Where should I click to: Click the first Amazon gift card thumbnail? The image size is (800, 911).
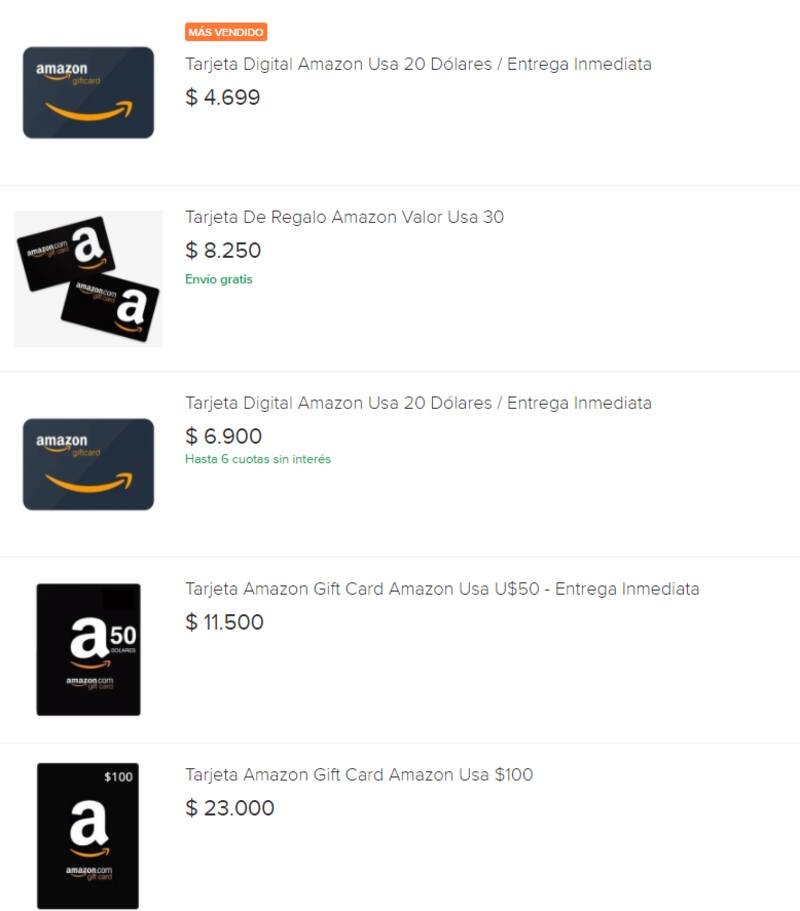click(x=88, y=92)
